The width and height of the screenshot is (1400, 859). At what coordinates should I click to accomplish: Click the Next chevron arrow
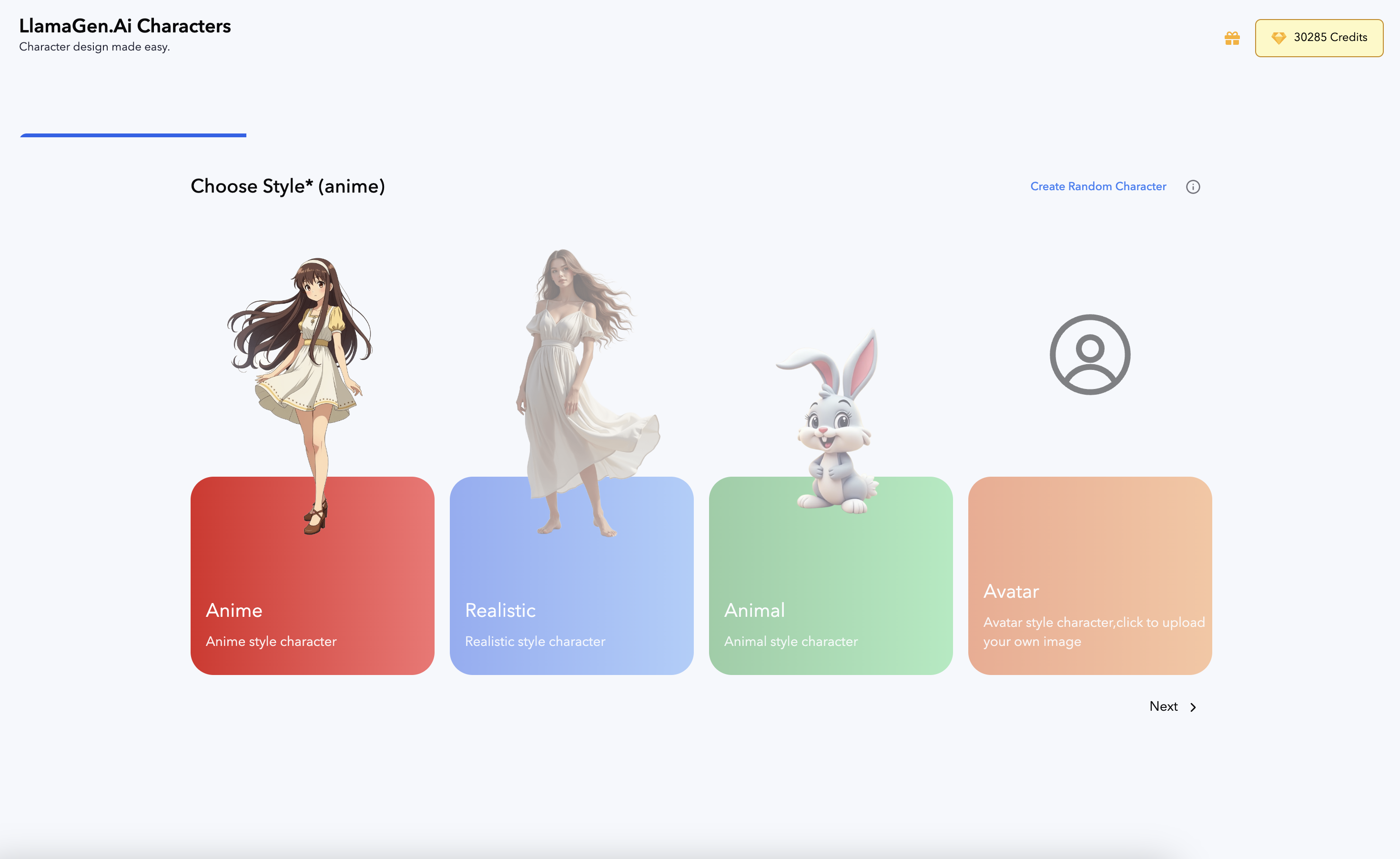click(x=1193, y=706)
